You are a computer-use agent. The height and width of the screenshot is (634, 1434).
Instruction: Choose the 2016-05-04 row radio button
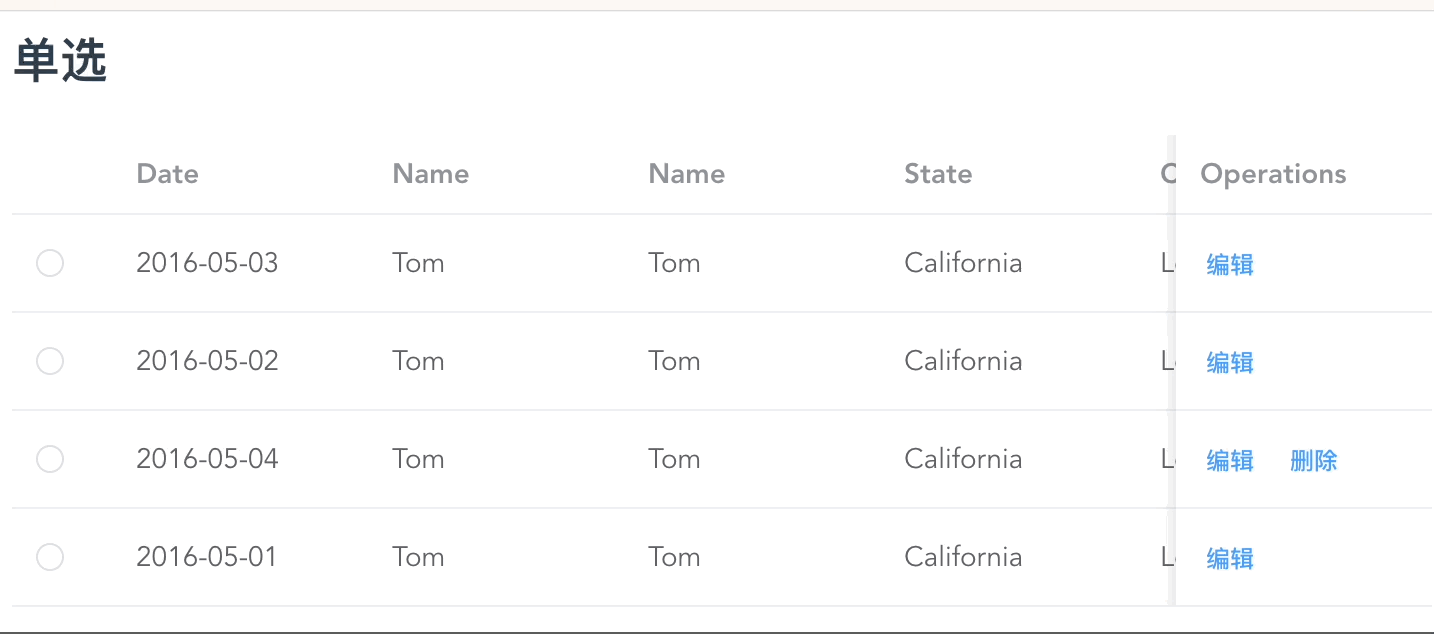[50, 459]
